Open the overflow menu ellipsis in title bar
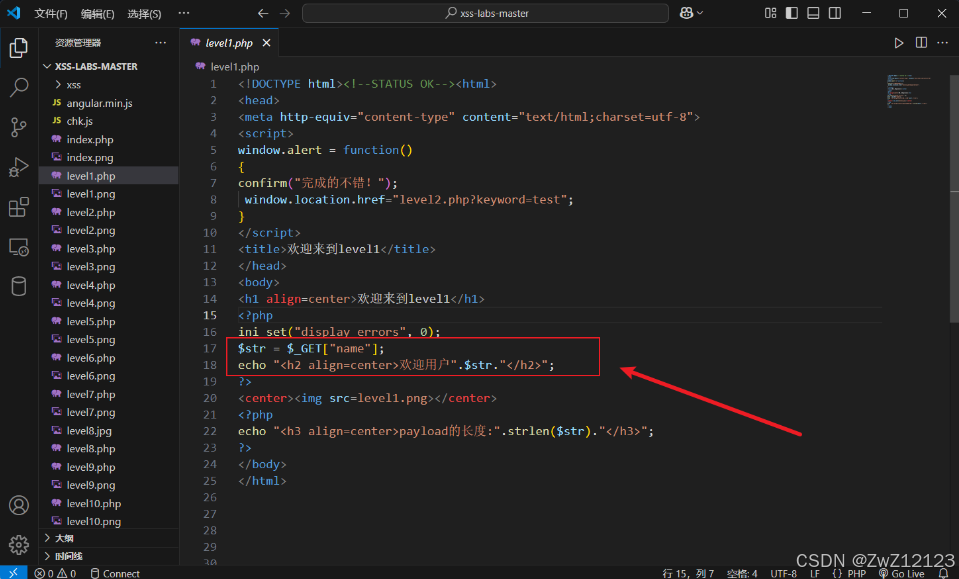The width and height of the screenshot is (959, 579). point(183,13)
